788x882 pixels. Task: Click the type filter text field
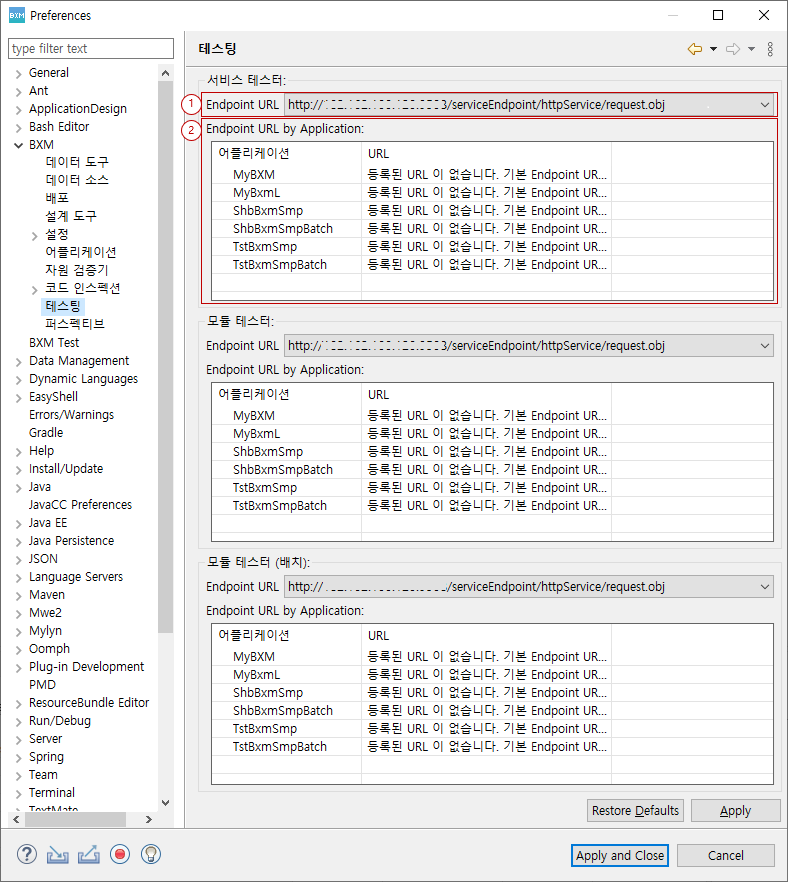click(x=91, y=48)
